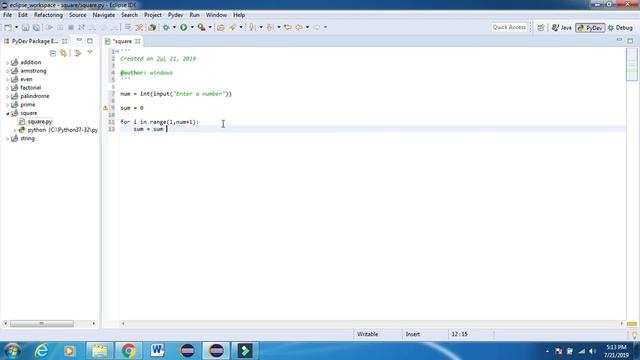
Task: Select the *square editor tab
Action: pyautogui.click(x=122, y=41)
